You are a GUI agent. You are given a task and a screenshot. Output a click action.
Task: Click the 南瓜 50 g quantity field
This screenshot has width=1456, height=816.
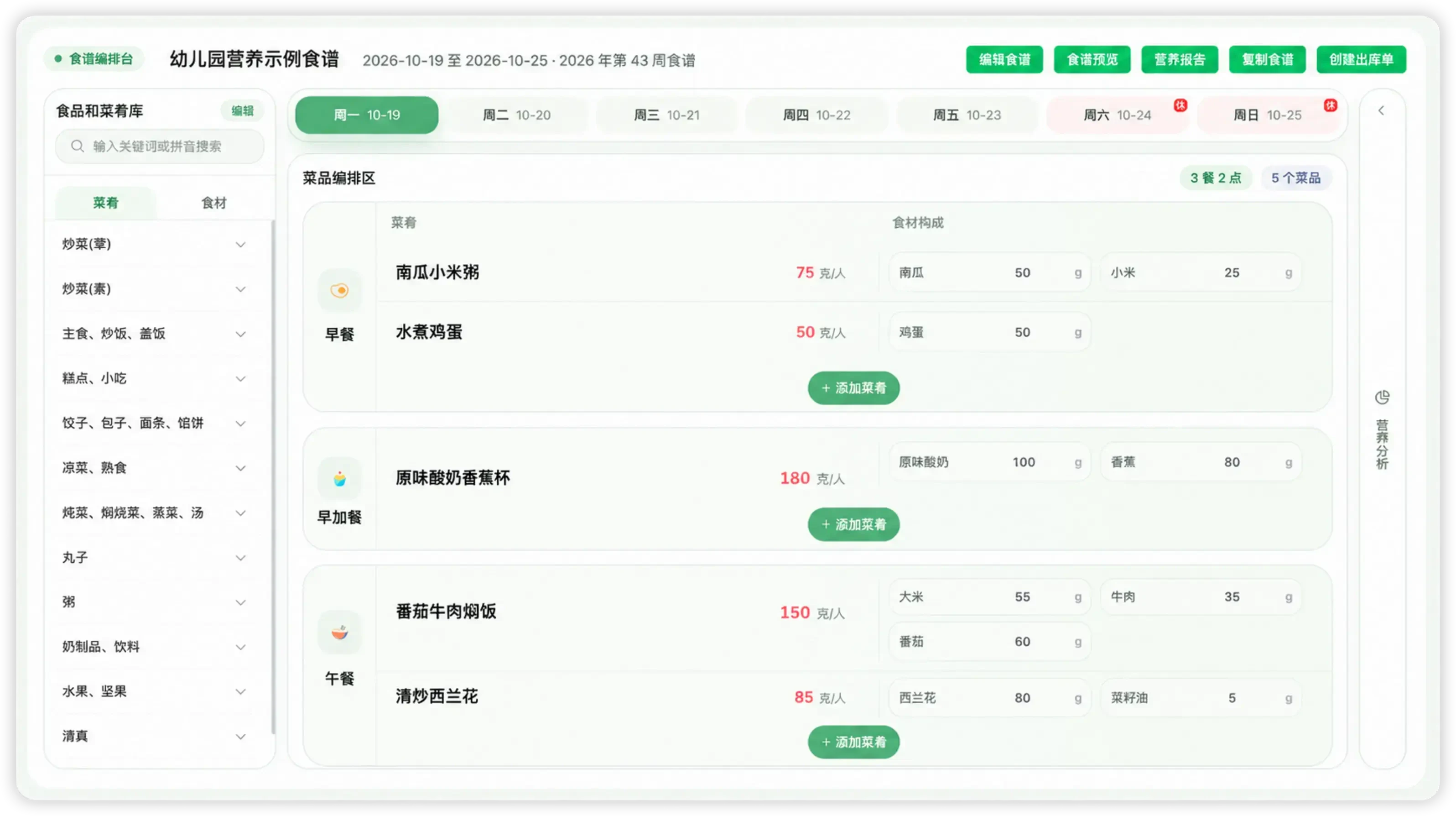tap(990, 272)
